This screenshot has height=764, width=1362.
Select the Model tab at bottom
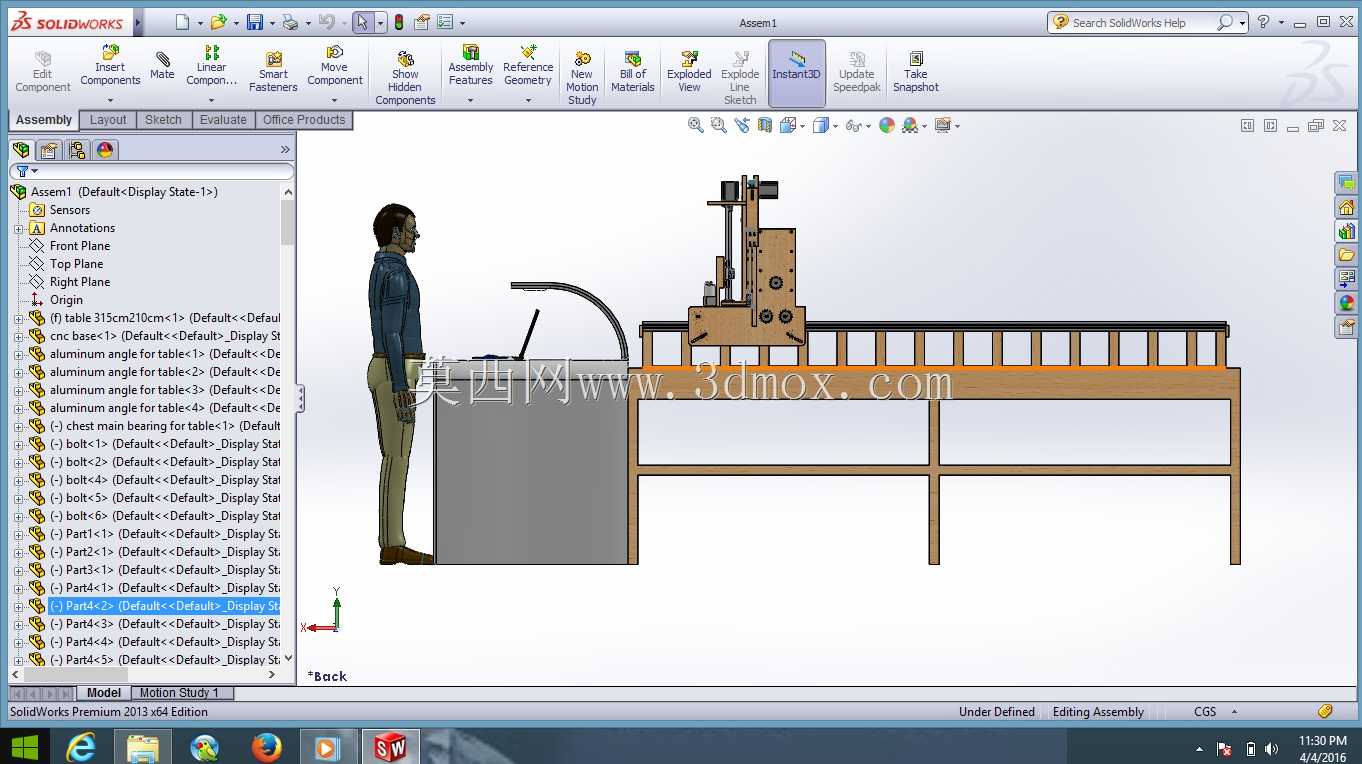103,693
